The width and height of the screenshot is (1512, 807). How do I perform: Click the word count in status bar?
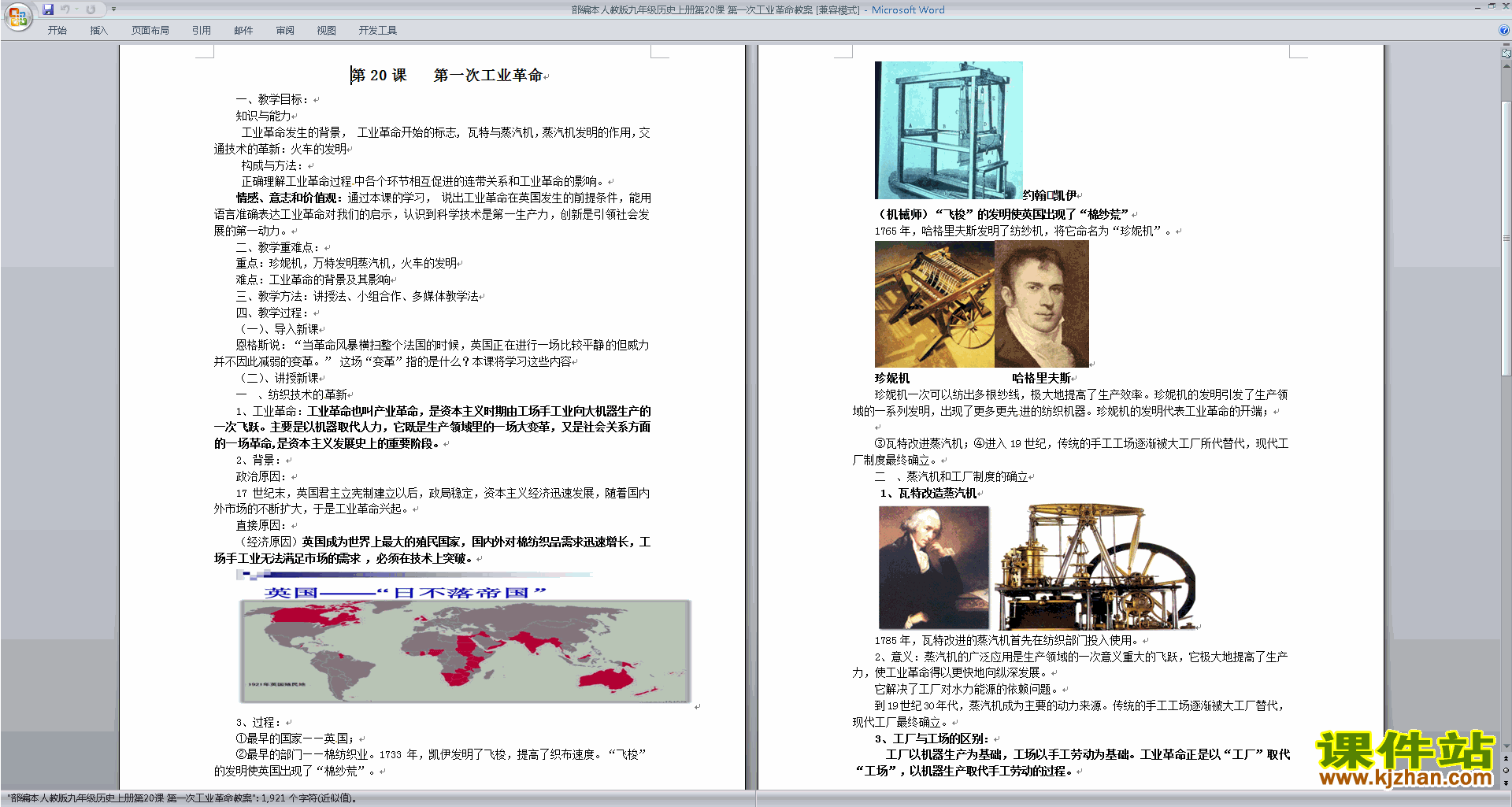182,798
